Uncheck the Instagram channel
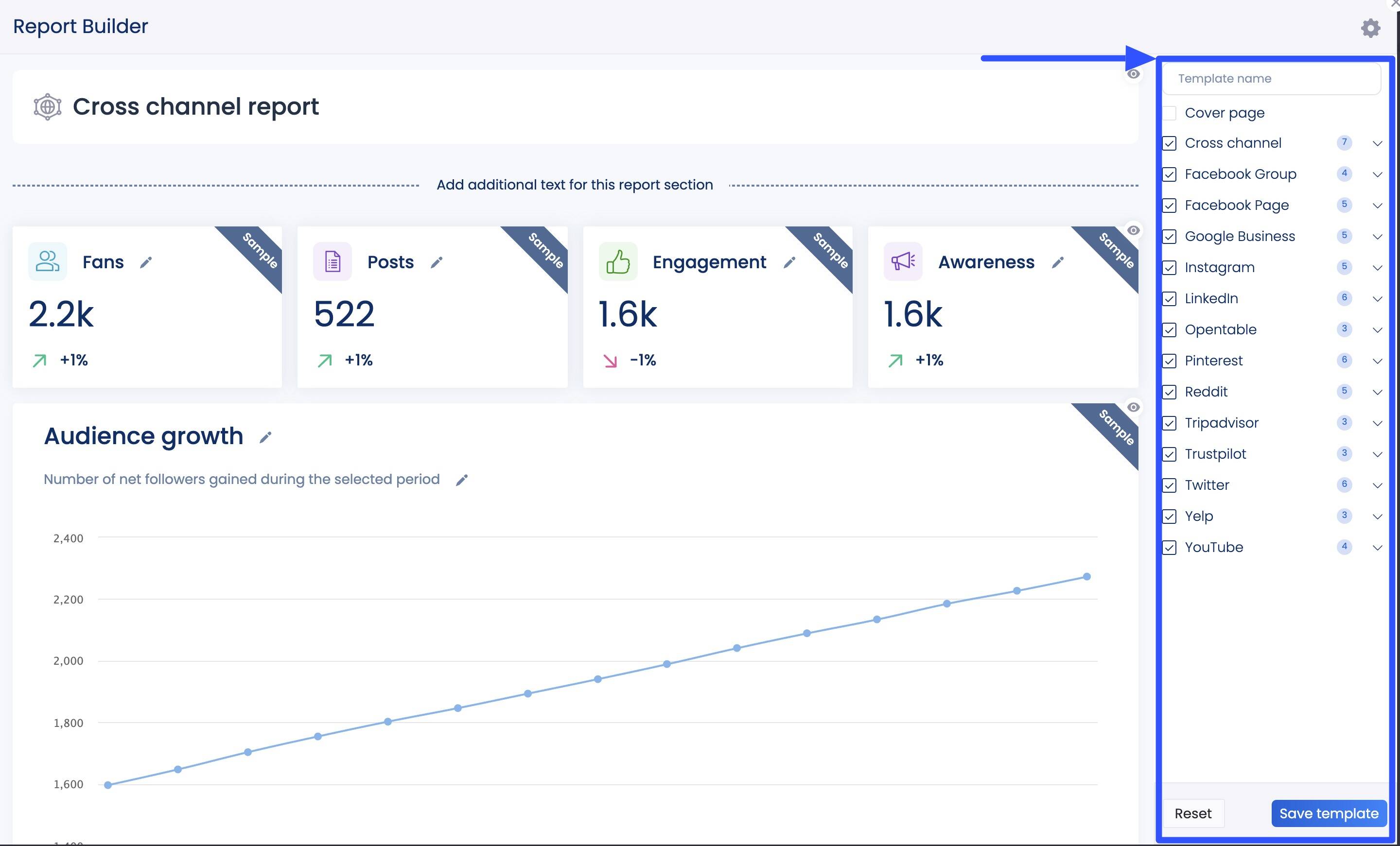Viewport: 1400px width, 846px height. tap(1169, 267)
